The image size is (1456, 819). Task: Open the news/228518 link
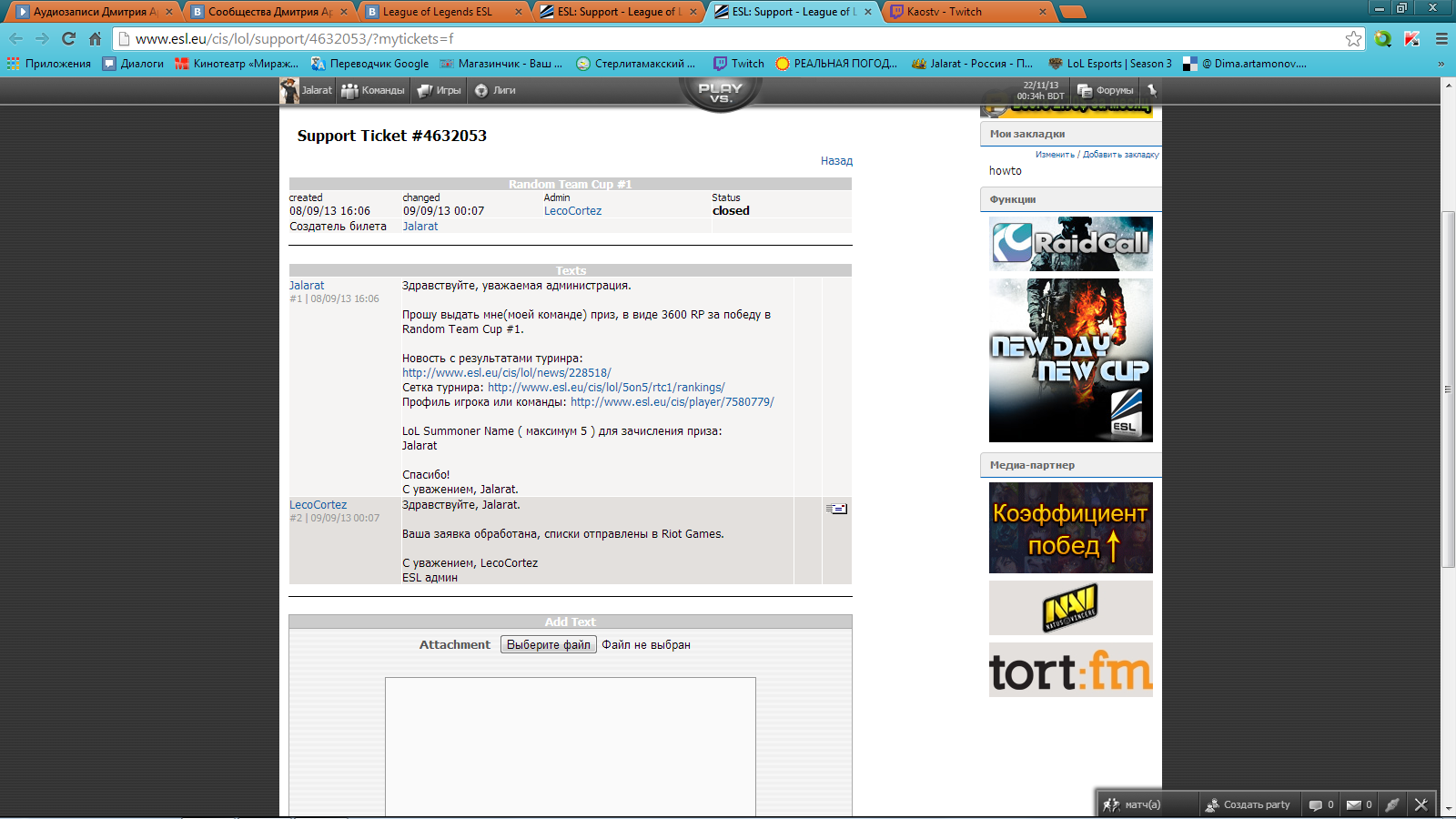click(507, 373)
